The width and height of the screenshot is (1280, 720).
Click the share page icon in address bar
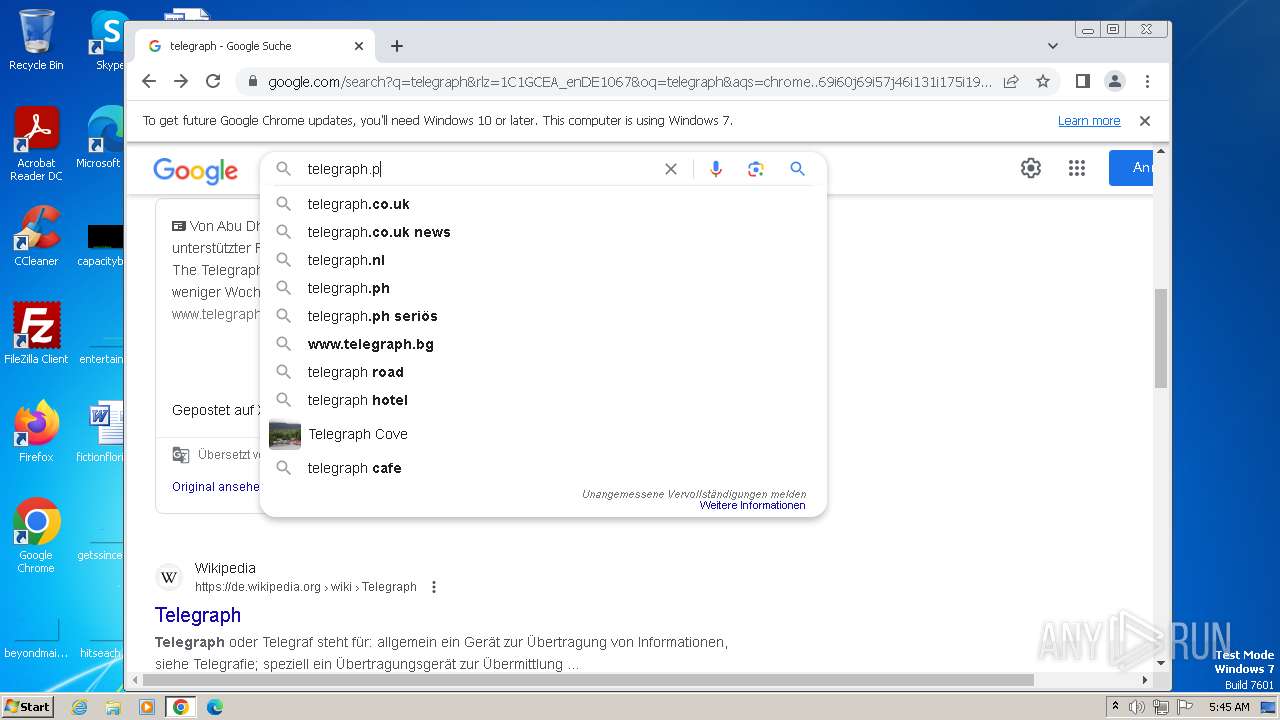click(1011, 81)
